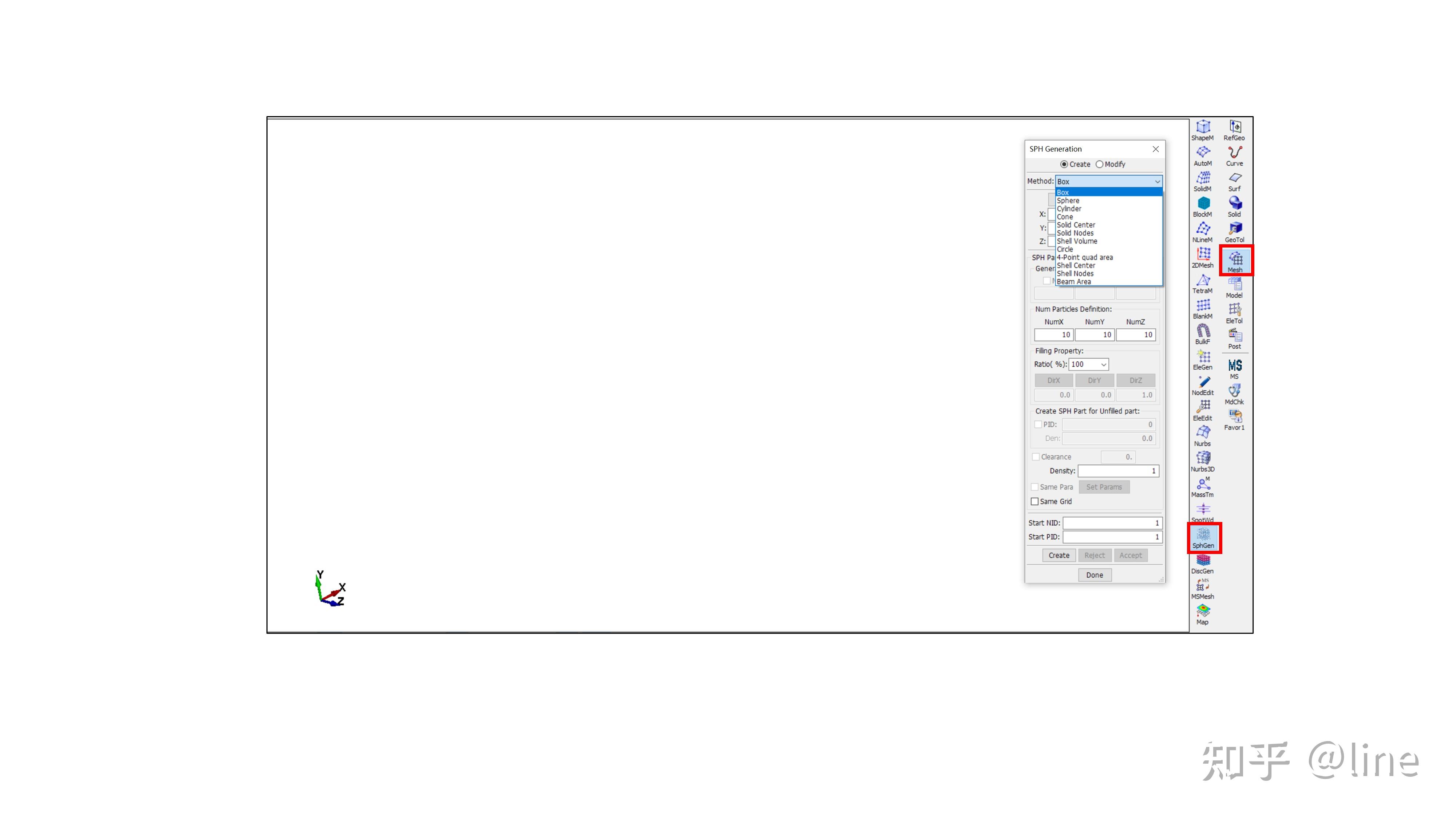Select the Create radio option
This screenshot has height=819, width=1456.
(1064, 165)
